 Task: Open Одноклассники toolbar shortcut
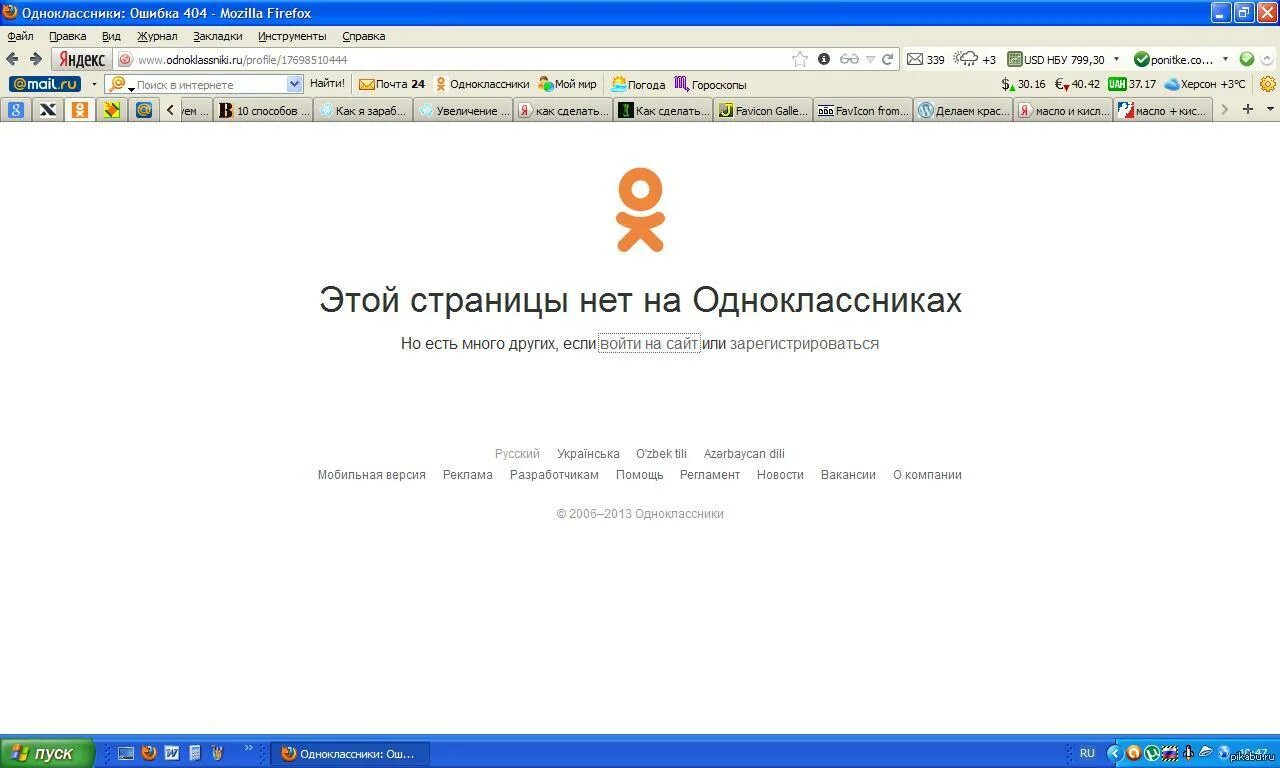tap(481, 84)
